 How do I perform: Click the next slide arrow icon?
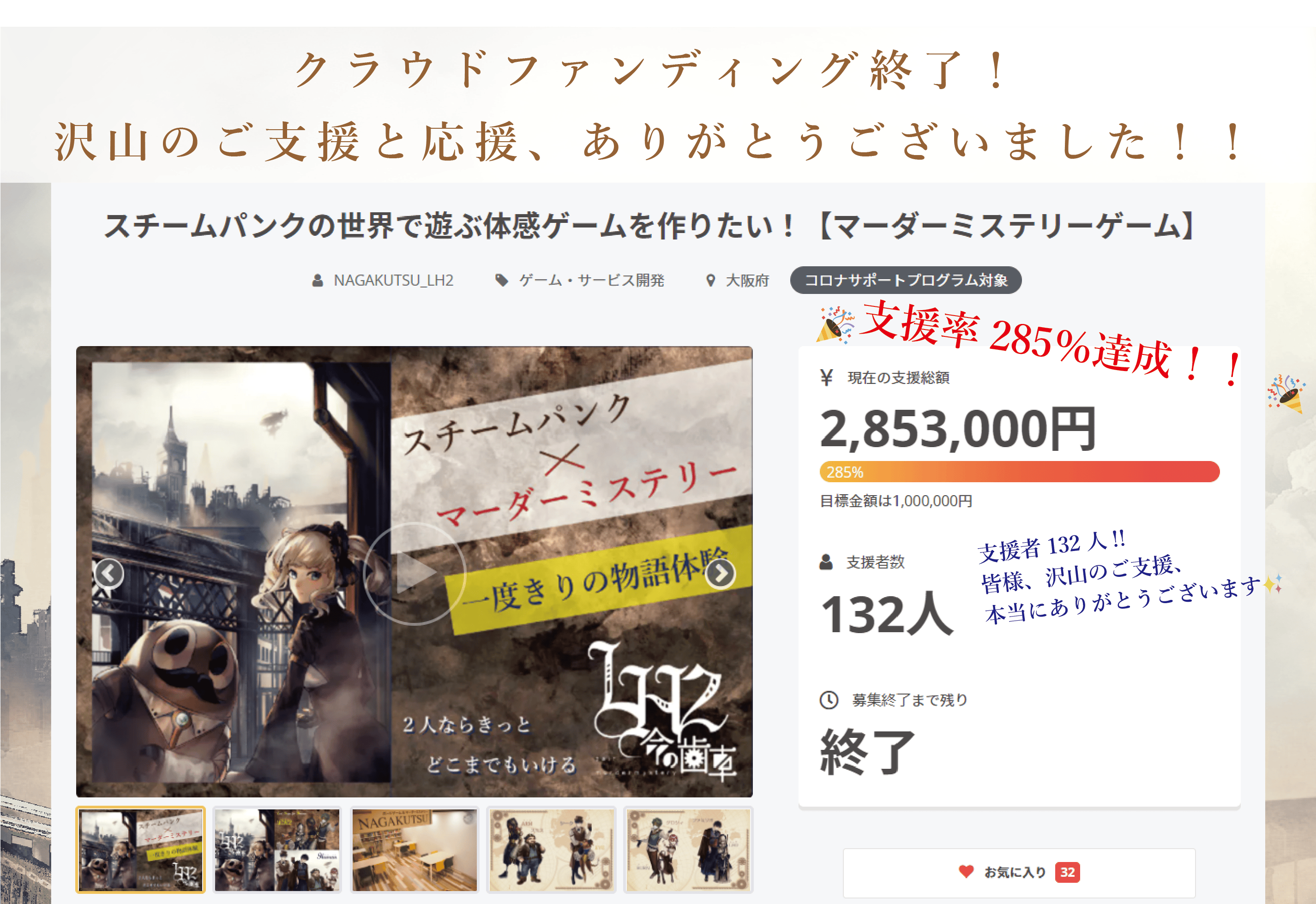coord(720,573)
